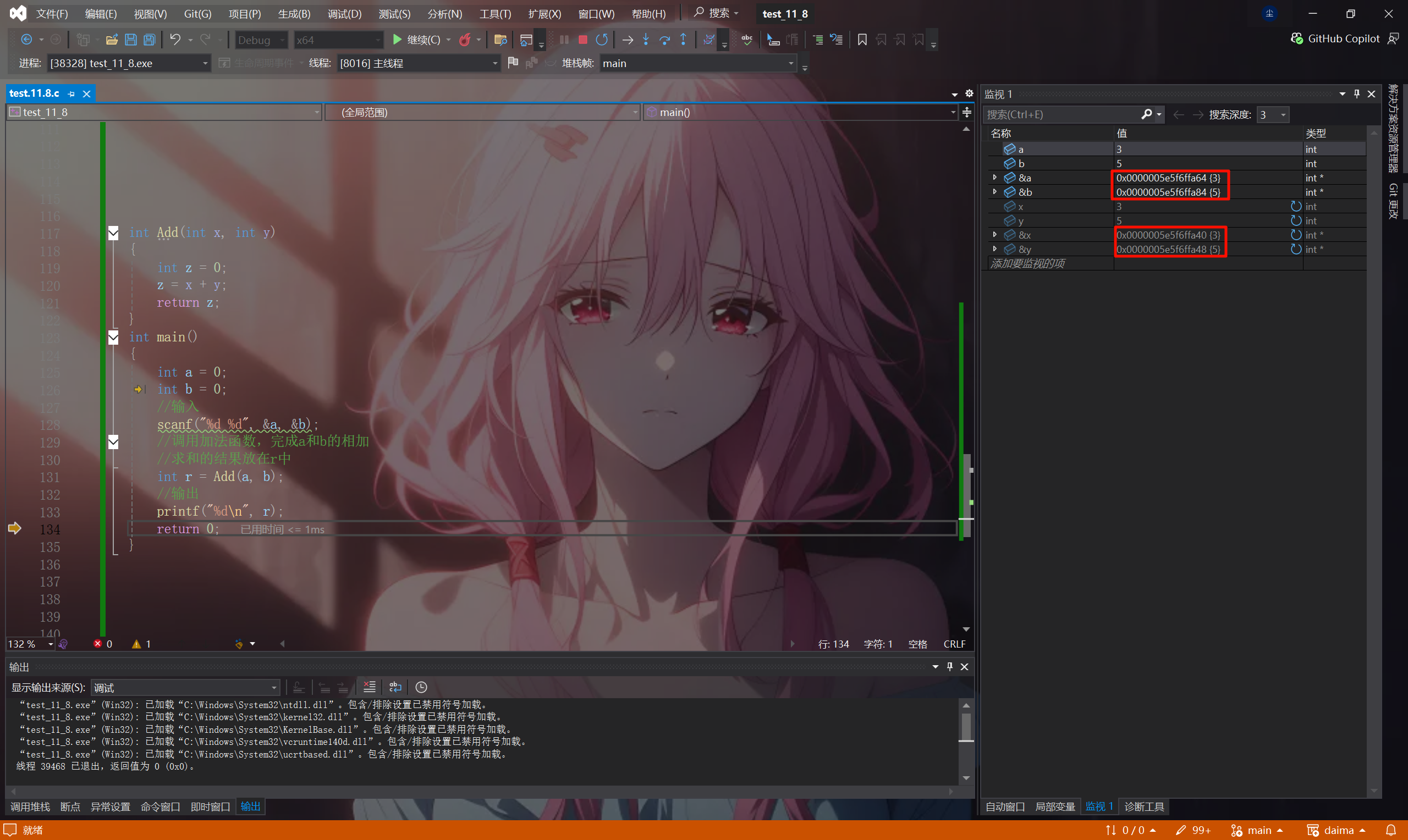Screen dimensions: 1408x840
Task: Switch to the 局部变量 tab
Action: pos(1055,806)
